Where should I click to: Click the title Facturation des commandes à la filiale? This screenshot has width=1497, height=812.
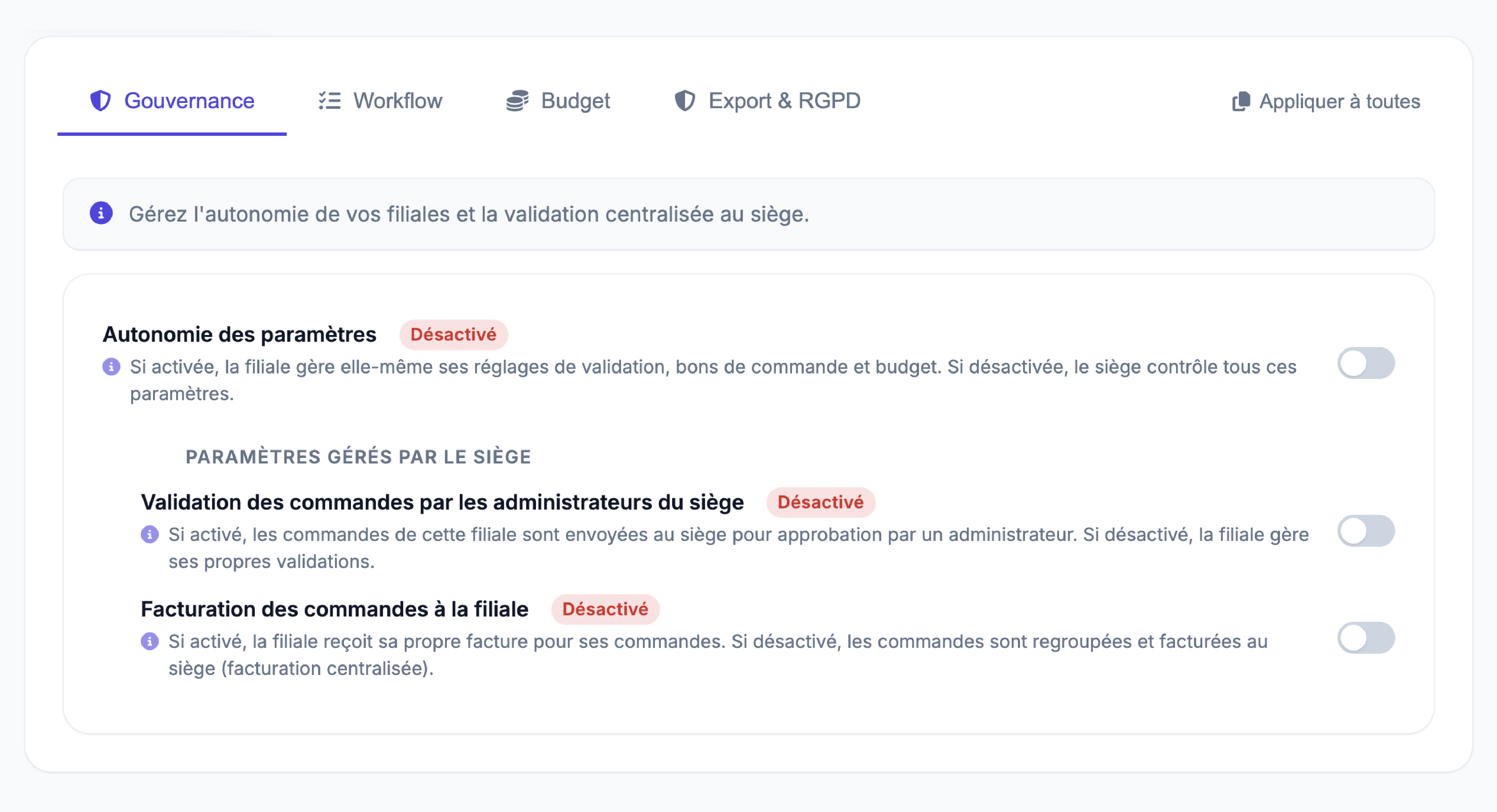pyautogui.click(x=335, y=609)
